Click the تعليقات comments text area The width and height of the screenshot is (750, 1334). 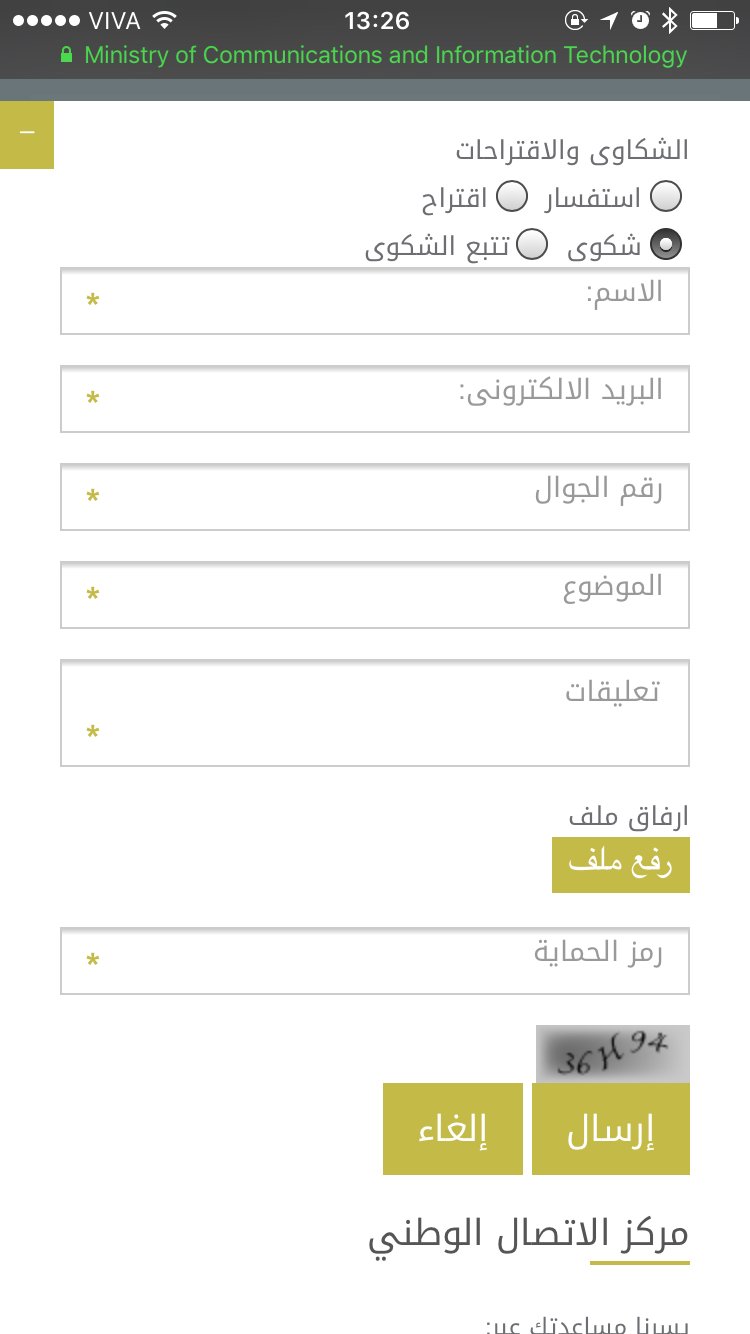pyautogui.click(x=375, y=713)
